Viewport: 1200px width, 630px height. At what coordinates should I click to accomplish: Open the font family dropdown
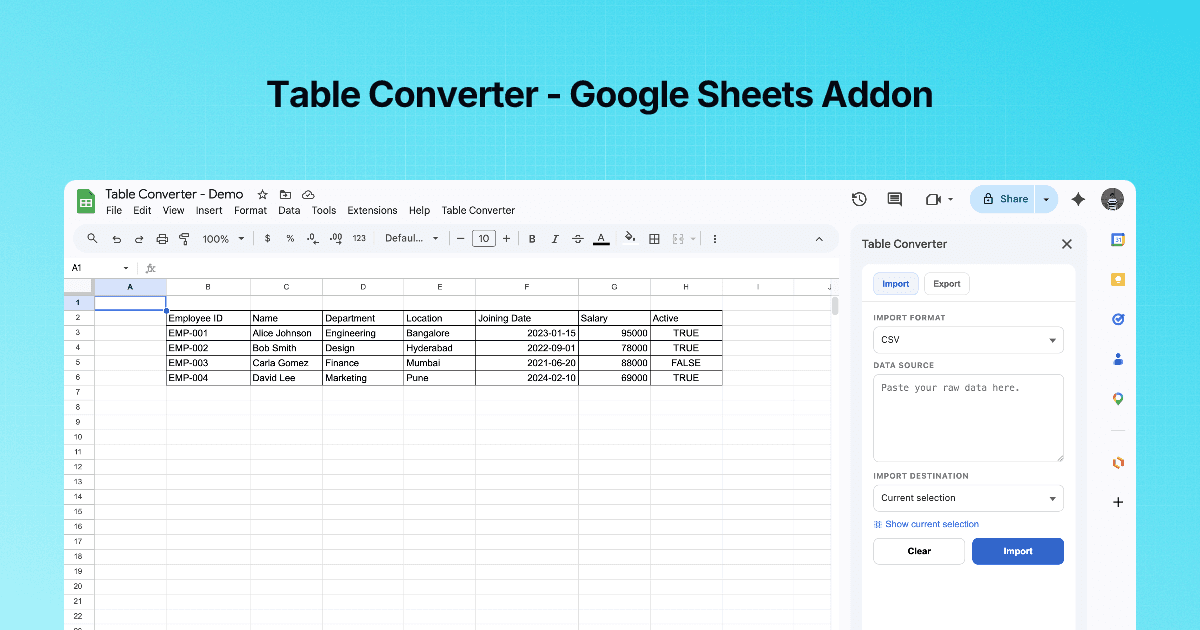411,239
